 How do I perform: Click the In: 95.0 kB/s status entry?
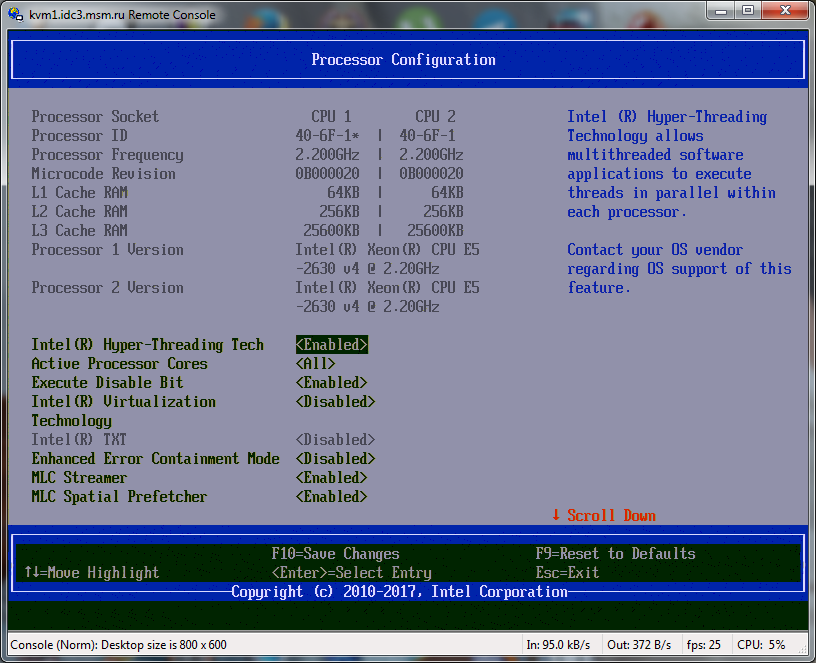pos(558,645)
